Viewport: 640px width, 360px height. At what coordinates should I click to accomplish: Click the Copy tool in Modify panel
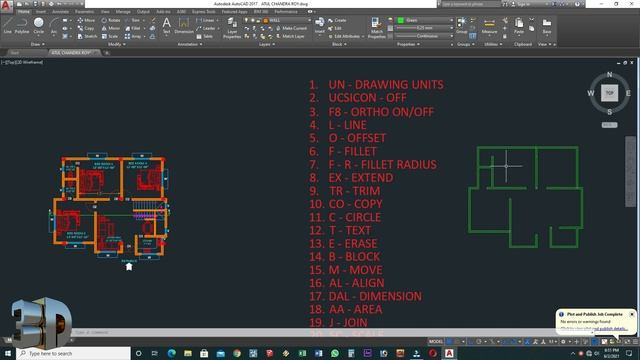click(86, 28)
